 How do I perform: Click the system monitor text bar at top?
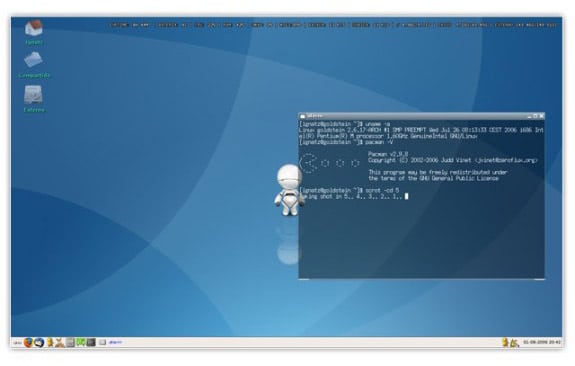(333, 25)
